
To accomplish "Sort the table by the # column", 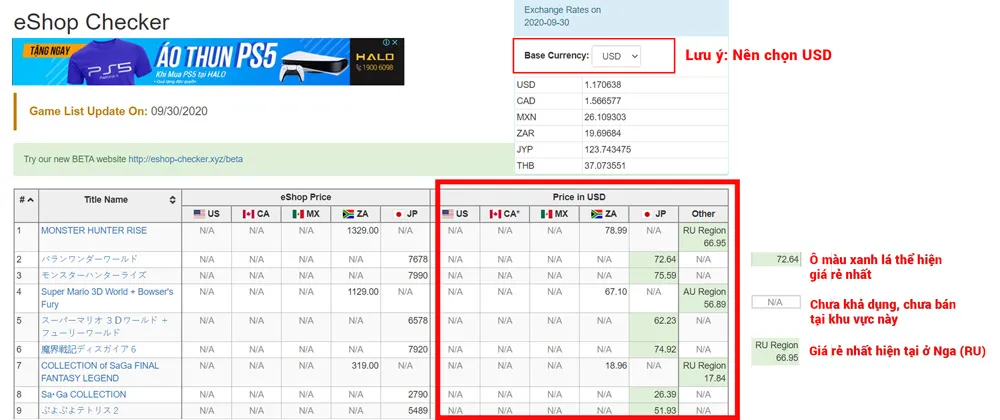I will 26,200.
